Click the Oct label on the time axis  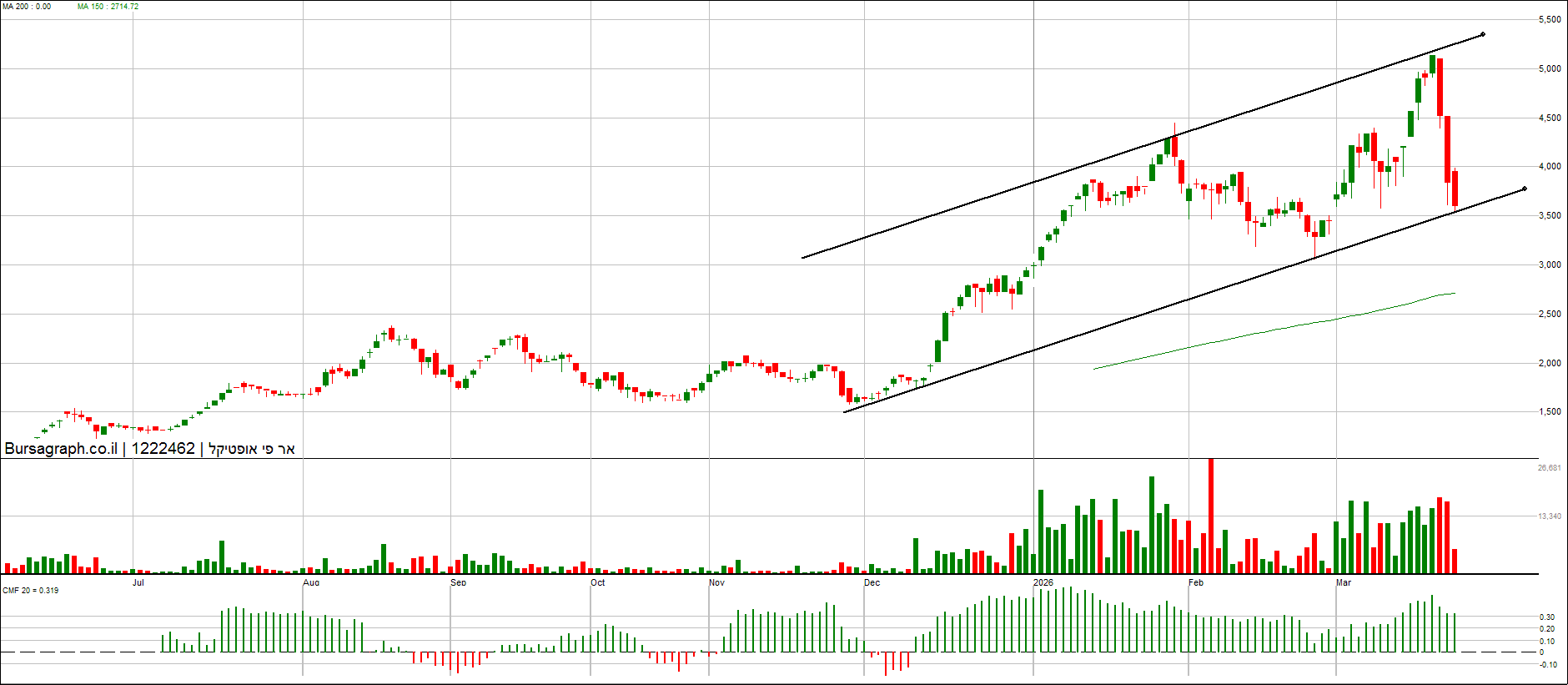point(598,582)
